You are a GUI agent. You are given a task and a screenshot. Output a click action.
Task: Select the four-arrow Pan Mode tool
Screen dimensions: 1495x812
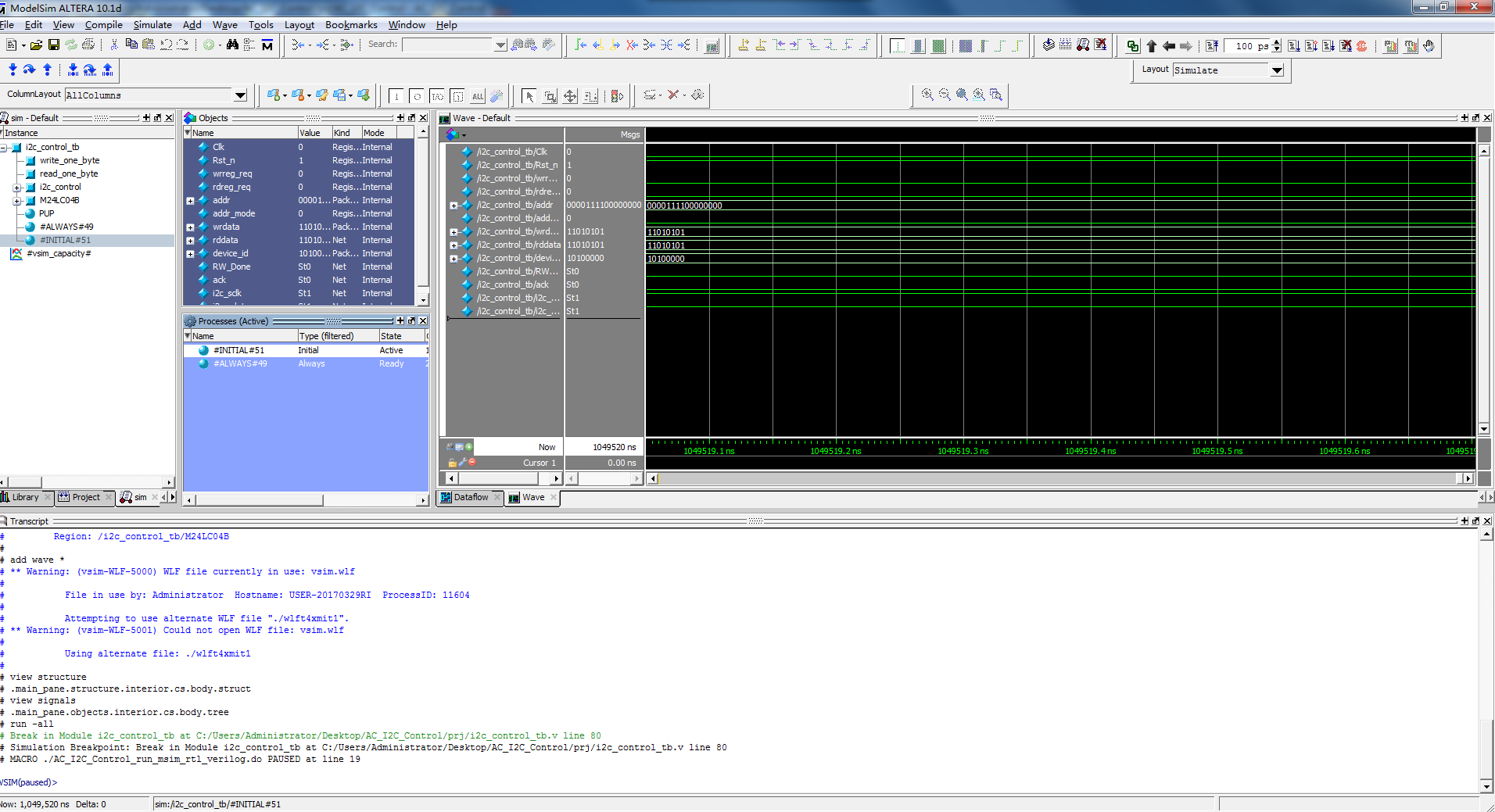pos(571,95)
